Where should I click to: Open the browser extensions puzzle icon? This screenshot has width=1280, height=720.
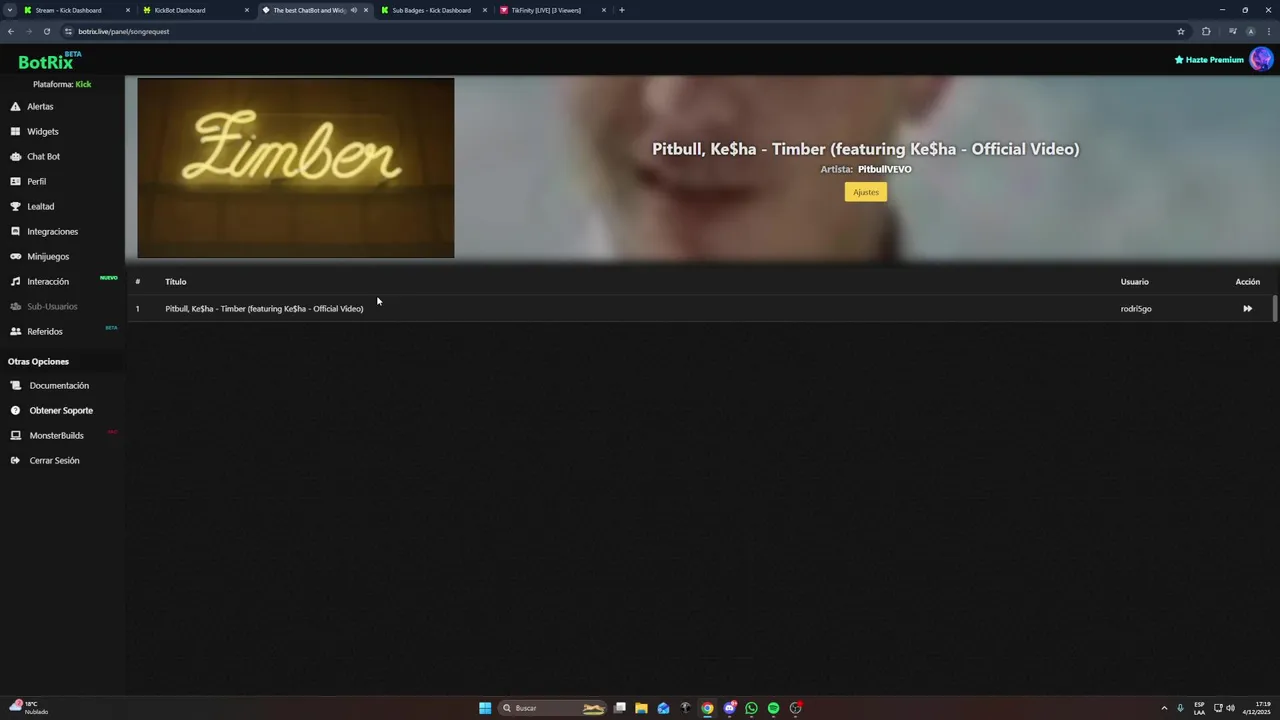point(1206,31)
